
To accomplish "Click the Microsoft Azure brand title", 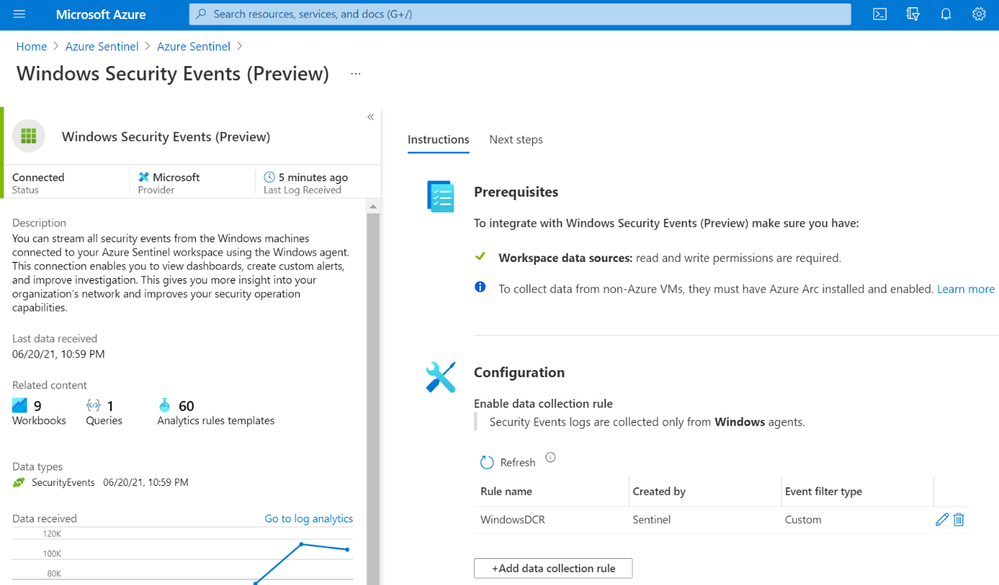I will (101, 14).
